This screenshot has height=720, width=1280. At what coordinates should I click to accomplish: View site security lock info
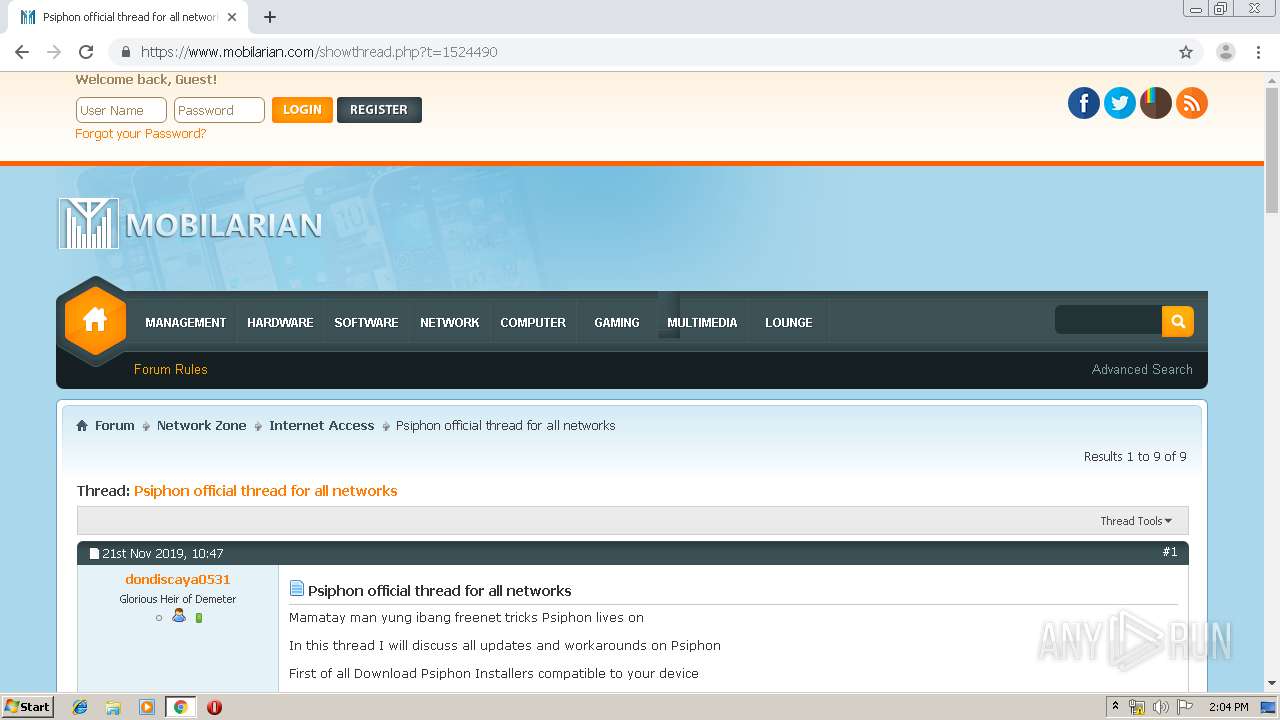125,52
